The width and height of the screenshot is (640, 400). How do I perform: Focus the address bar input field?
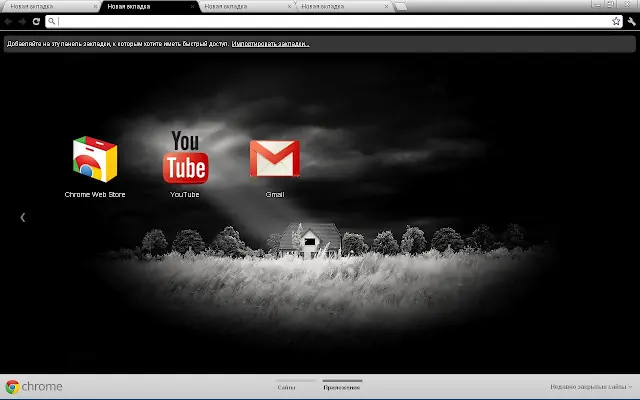click(x=334, y=21)
